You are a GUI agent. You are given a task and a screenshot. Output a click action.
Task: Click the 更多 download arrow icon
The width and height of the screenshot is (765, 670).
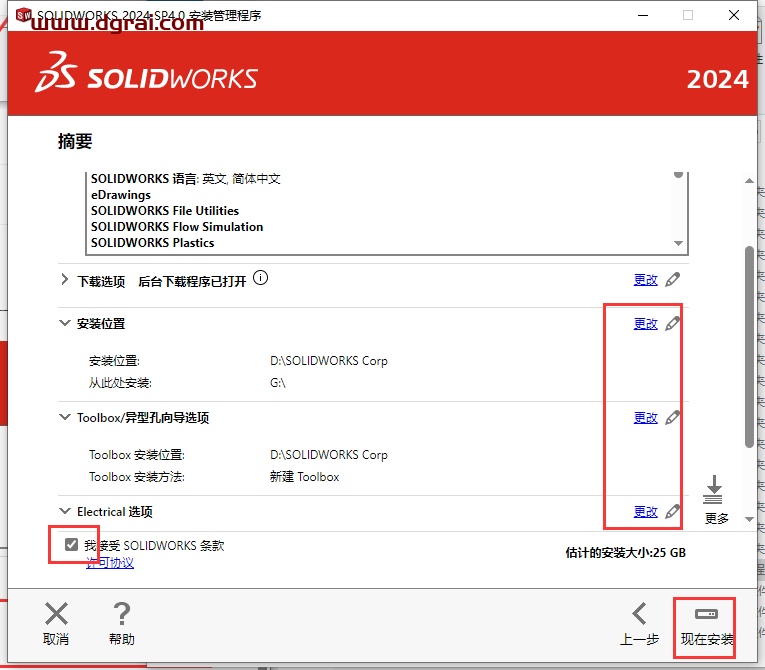tap(713, 489)
